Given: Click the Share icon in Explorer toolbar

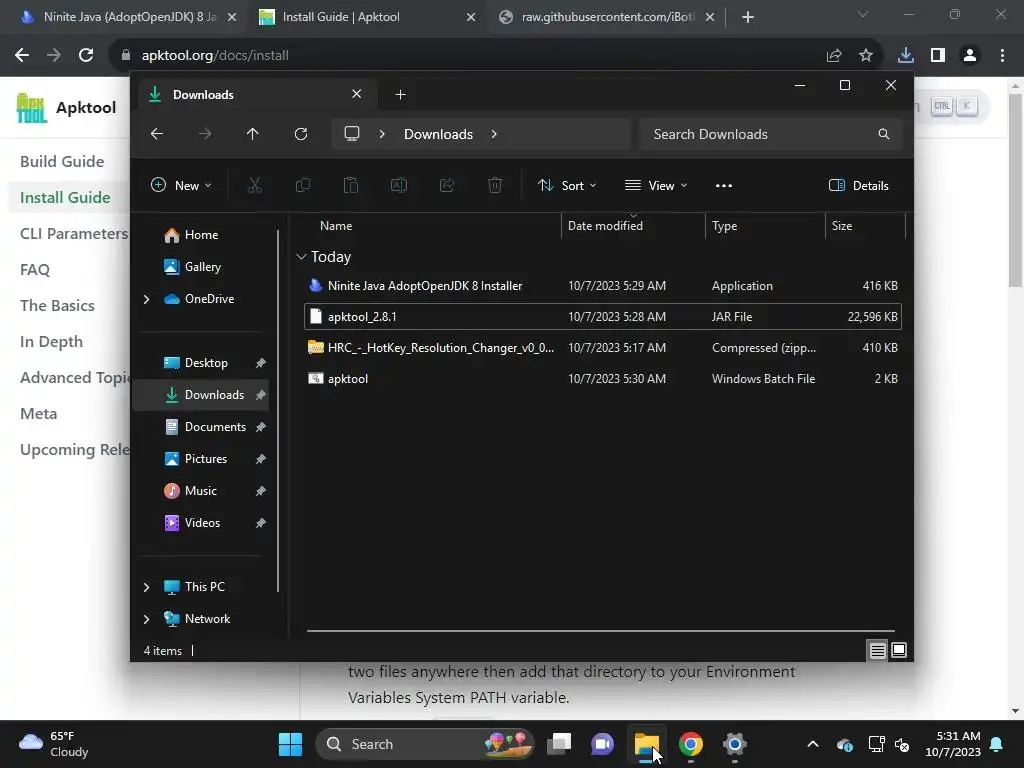Looking at the screenshot, I should [x=447, y=185].
